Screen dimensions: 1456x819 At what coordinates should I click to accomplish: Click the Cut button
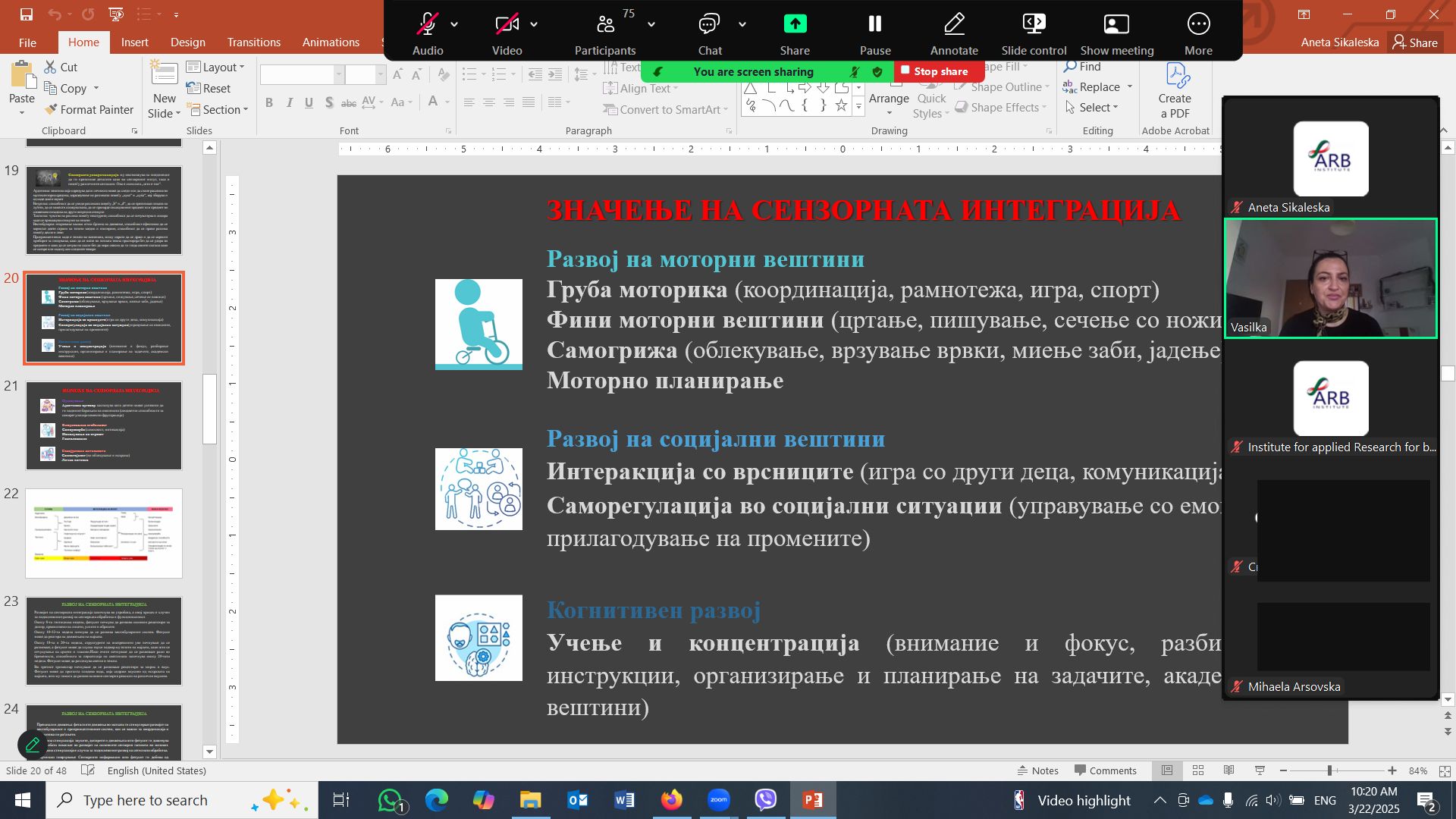(x=61, y=67)
